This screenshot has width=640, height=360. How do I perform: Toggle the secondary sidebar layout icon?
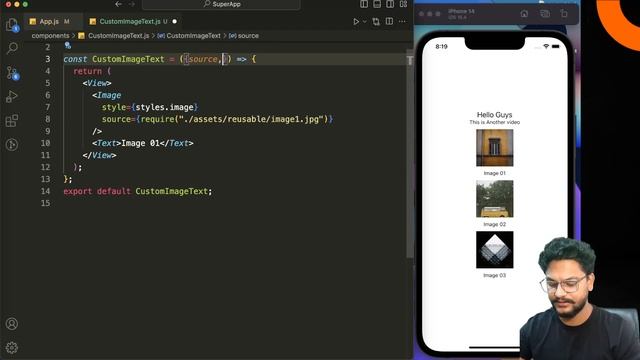390,4
